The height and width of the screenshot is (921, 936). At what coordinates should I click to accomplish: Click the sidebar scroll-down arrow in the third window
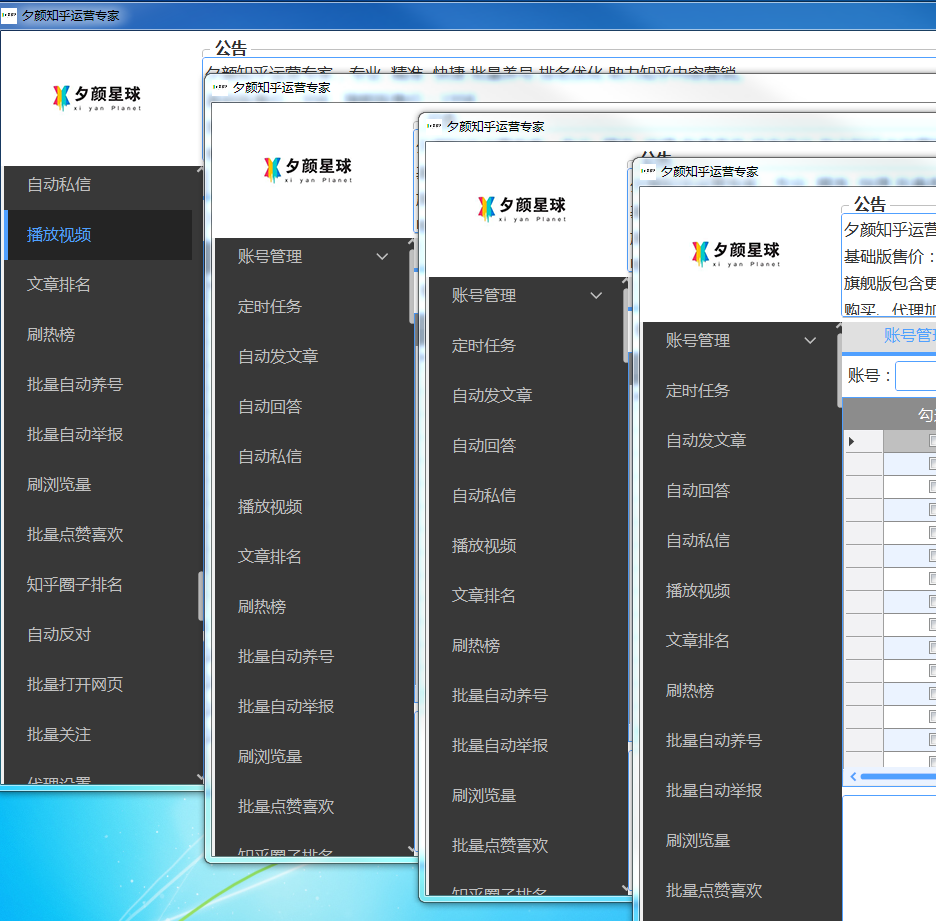pyautogui.click(x=624, y=888)
